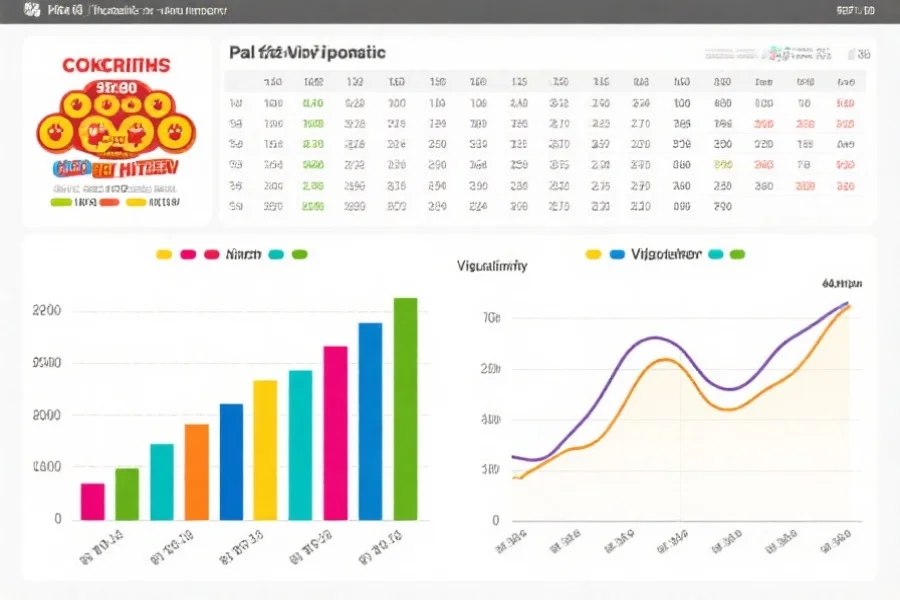Click the endpoint value label on line chart
Image resolution: width=900 pixels, height=600 pixels.
point(841,284)
